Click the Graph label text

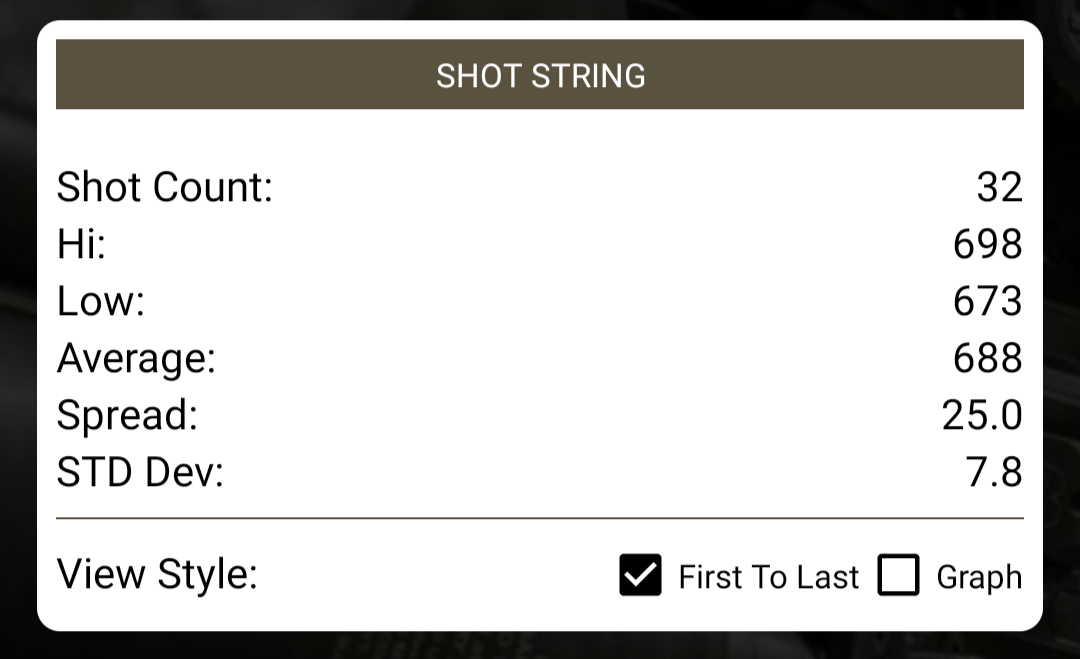click(979, 577)
